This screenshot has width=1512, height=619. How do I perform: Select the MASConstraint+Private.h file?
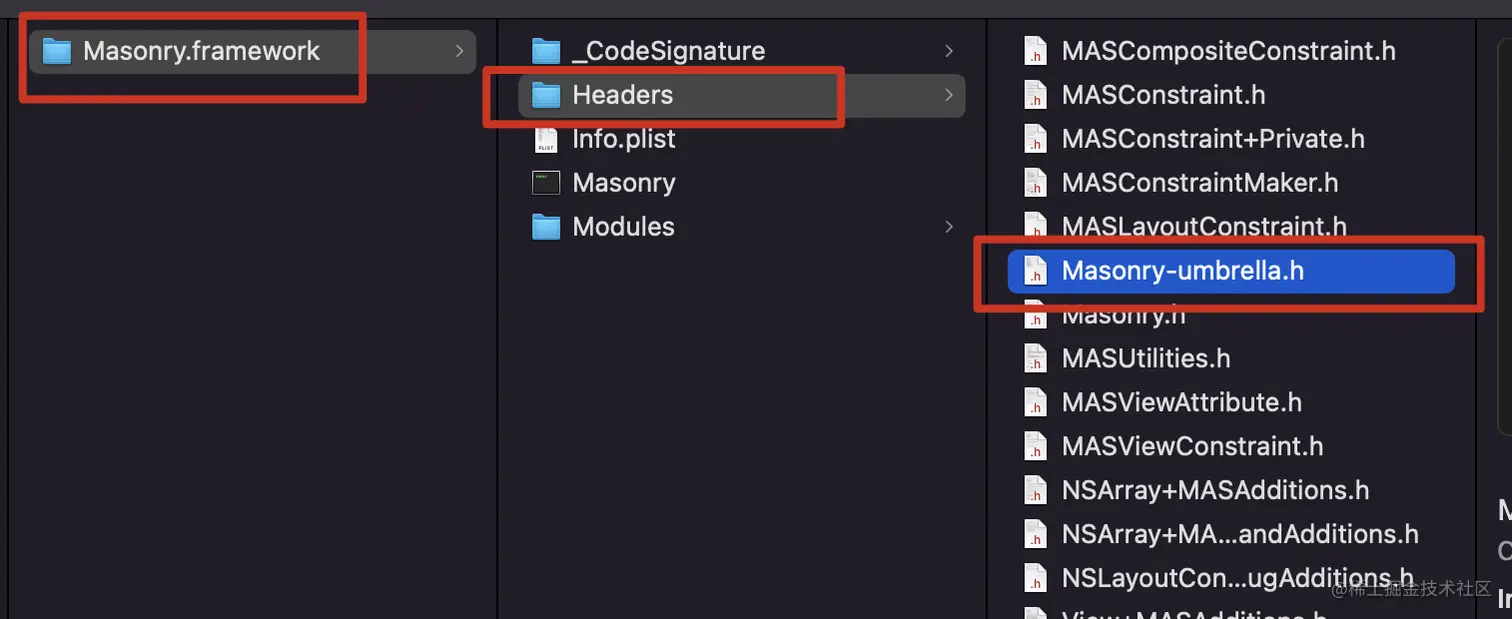click(1213, 139)
